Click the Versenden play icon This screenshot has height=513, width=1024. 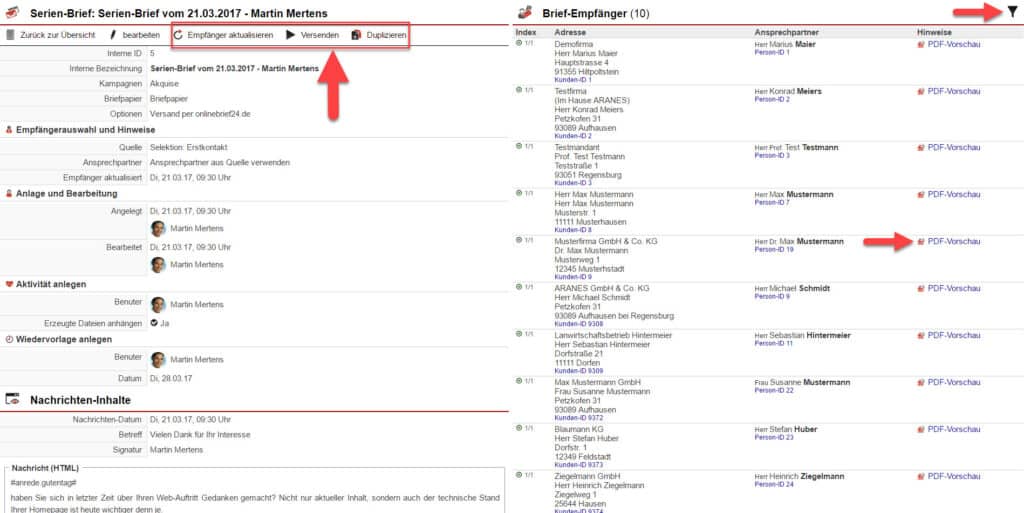pyautogui.click(x=290, y=35)
